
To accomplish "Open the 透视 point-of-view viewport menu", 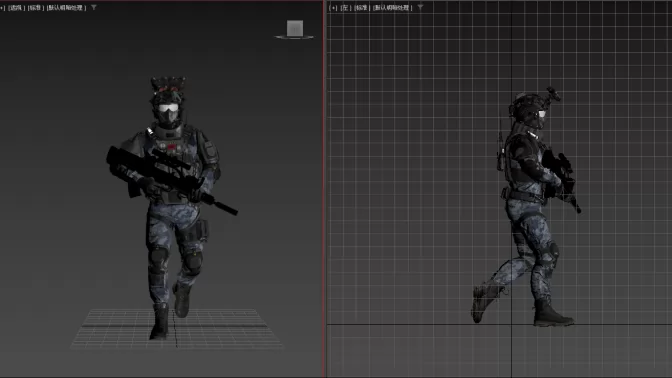I will tap(16, 8).
